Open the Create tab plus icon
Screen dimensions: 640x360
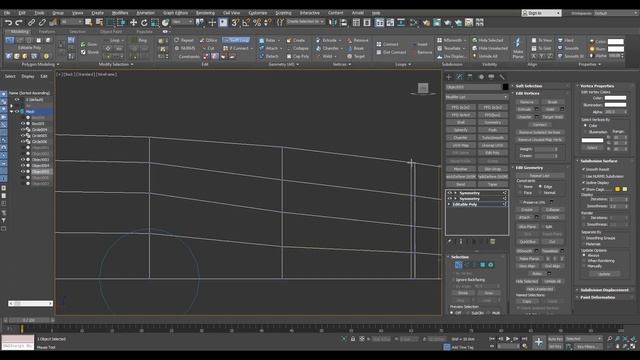pyautogui.click(x=449, y=77)
